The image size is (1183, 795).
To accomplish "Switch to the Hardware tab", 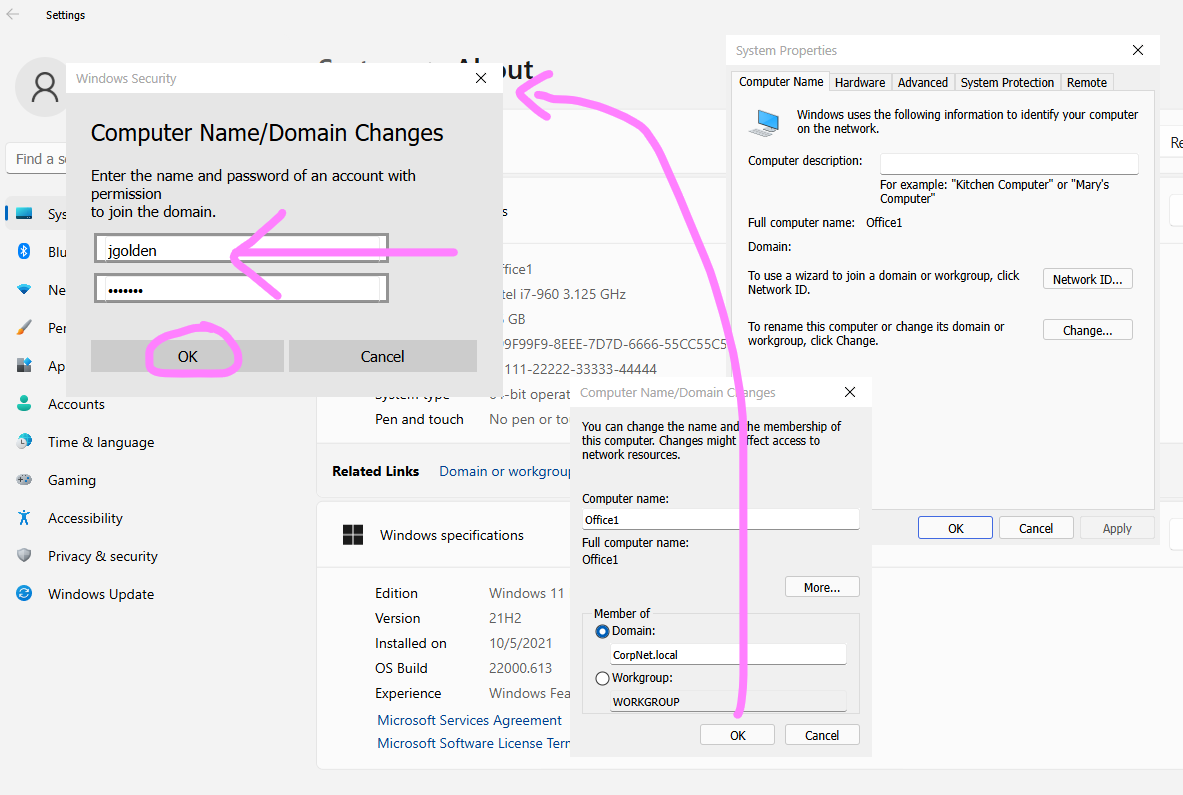I will (860, 82).
